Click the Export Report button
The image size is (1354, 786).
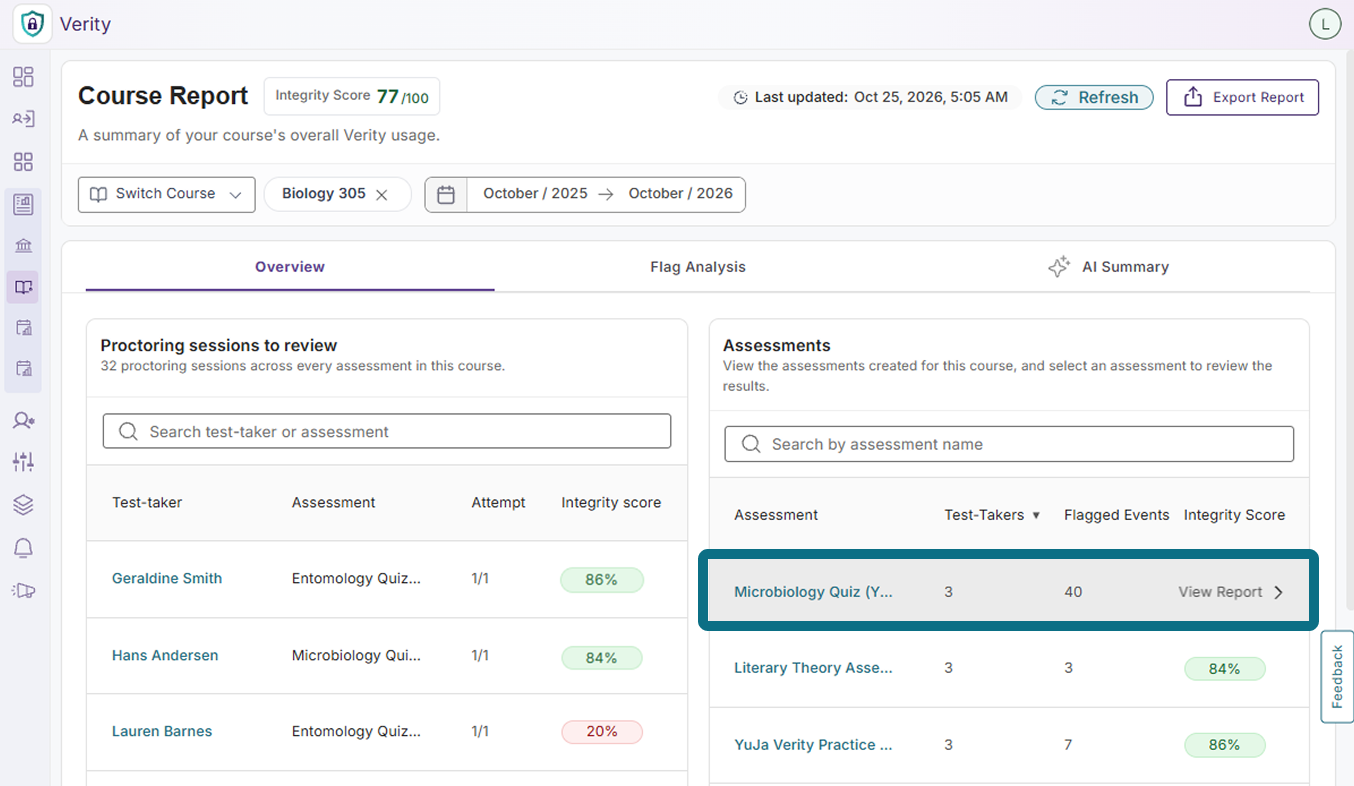(x=1242, y=97)
